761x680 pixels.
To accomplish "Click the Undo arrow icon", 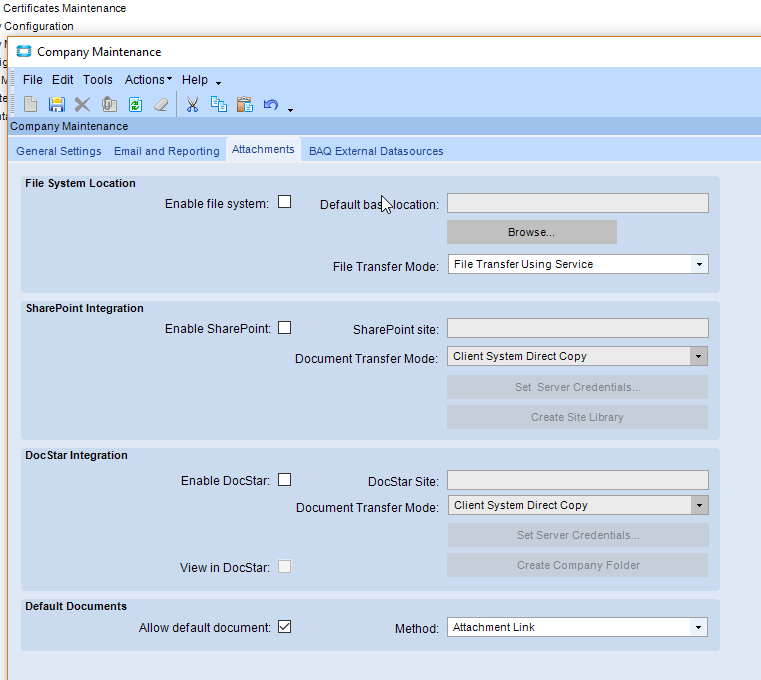I will tap(270, 104).
